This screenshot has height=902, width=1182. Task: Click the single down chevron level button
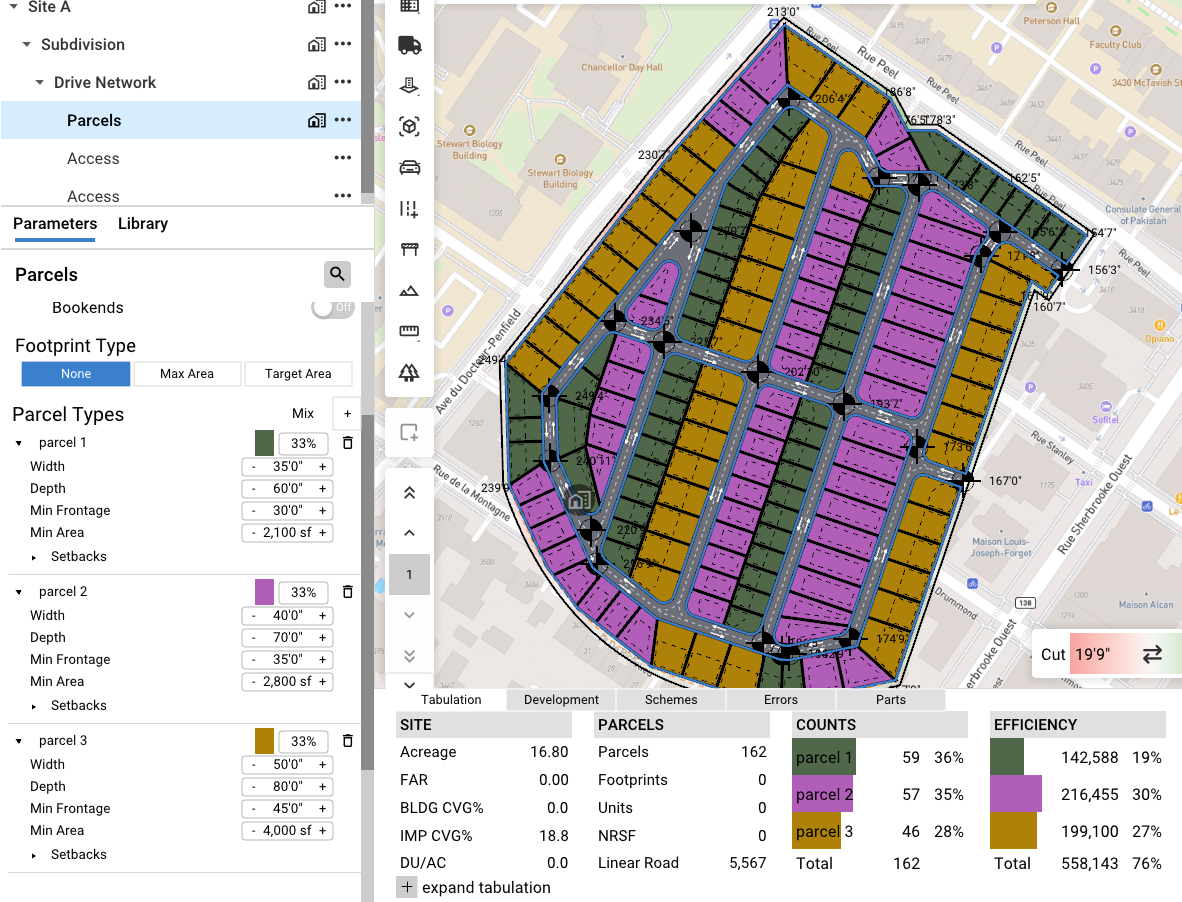(409, 615)
